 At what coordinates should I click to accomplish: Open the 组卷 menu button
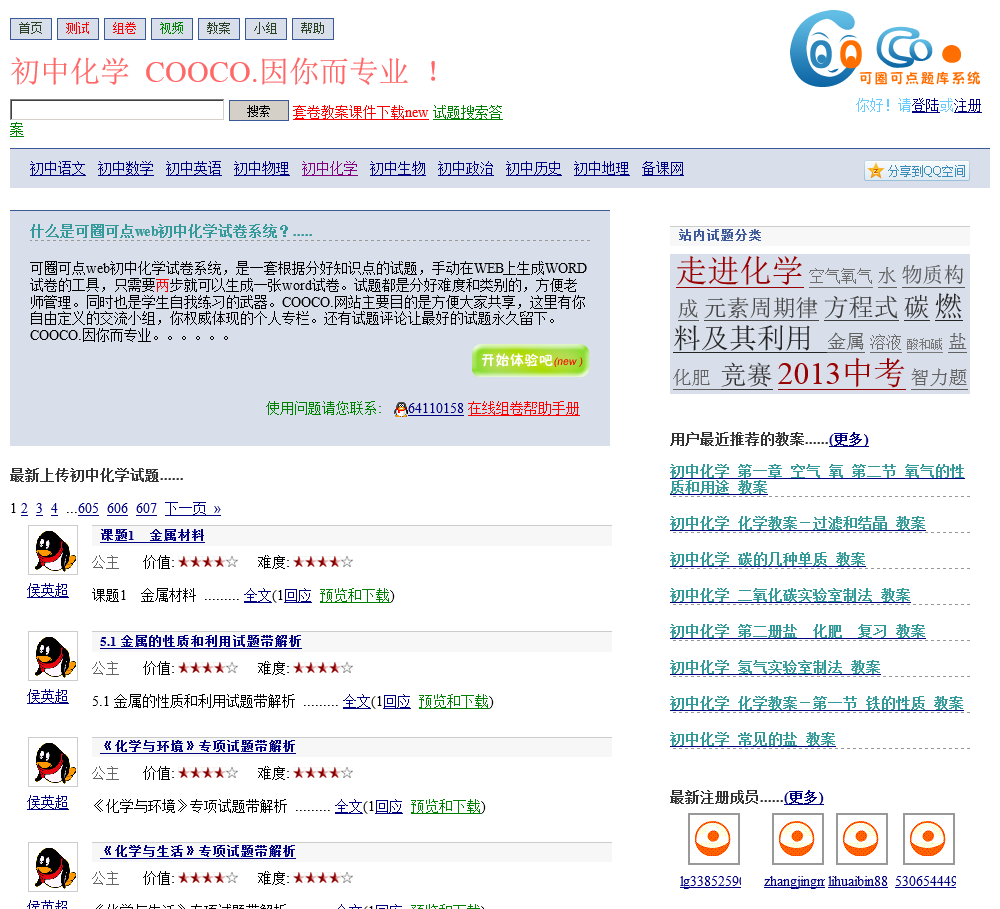pyautogui.click(x=124, y=29)
